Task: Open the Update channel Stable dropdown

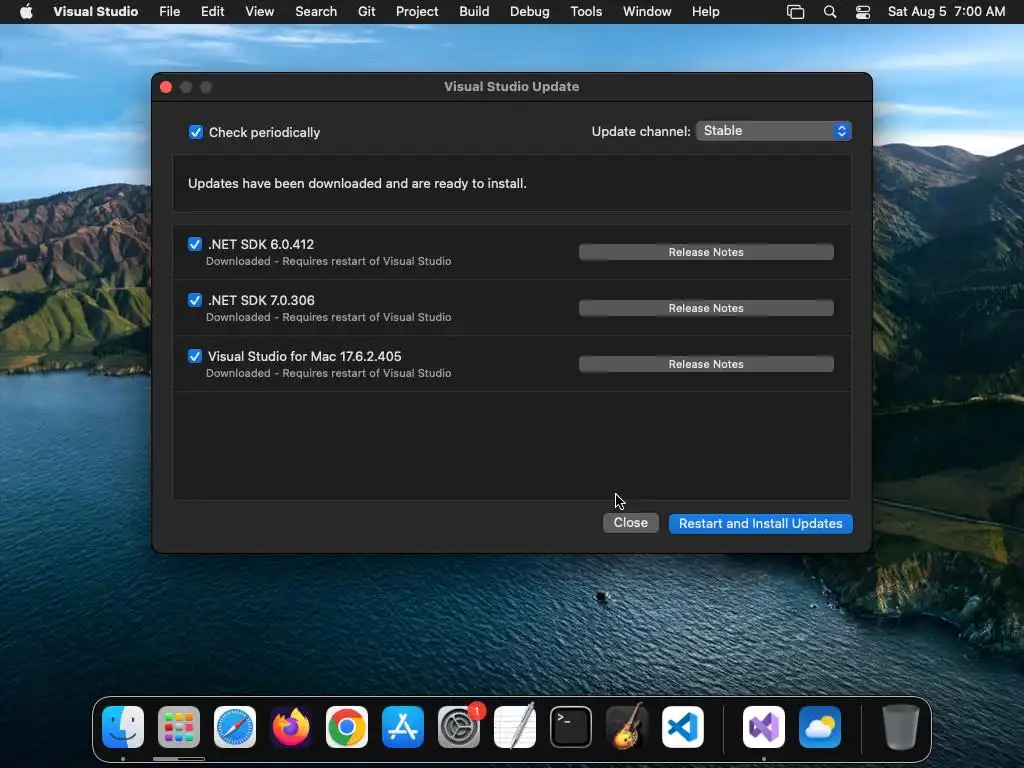Action: pos(774,131)
